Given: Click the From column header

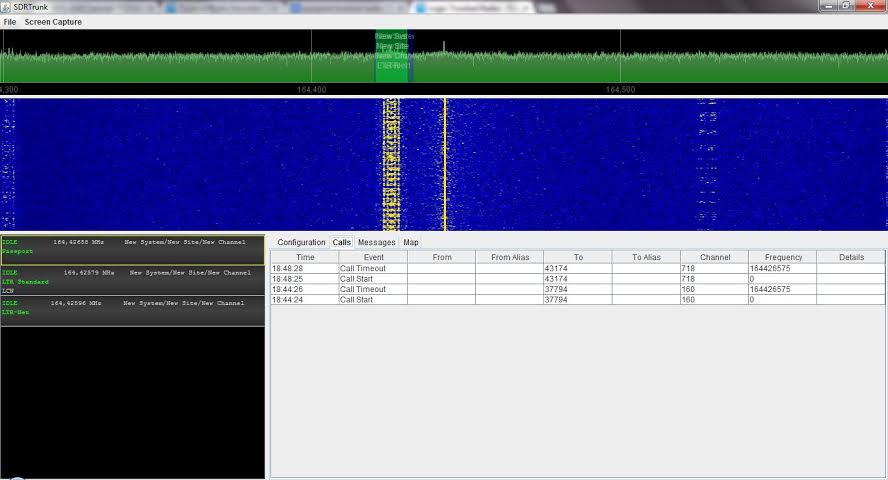Looking at the screenshot, I should coord(442,257).
